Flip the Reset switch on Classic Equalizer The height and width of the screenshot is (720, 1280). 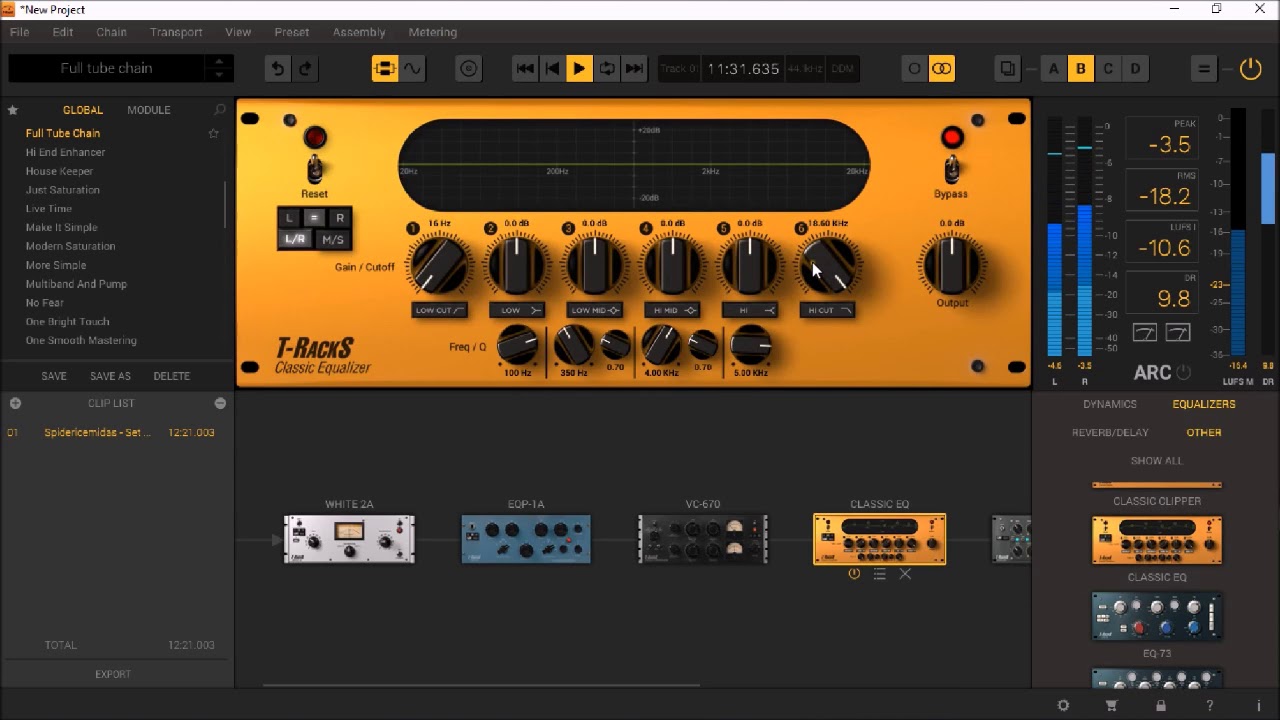[314, 167]
